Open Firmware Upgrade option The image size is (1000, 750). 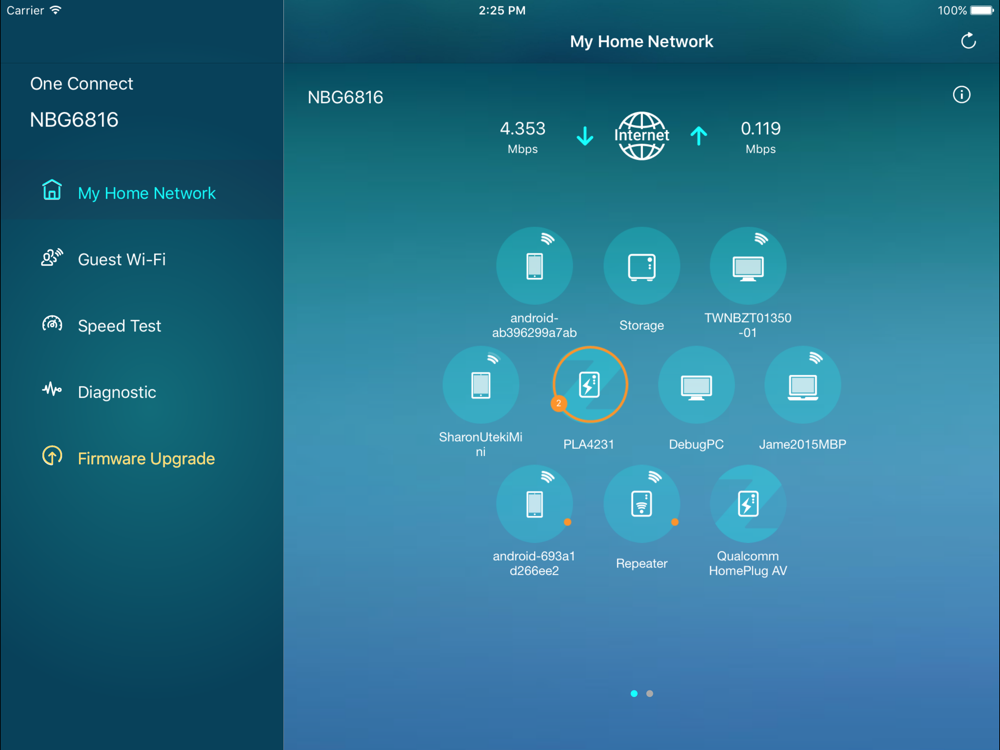146,459
